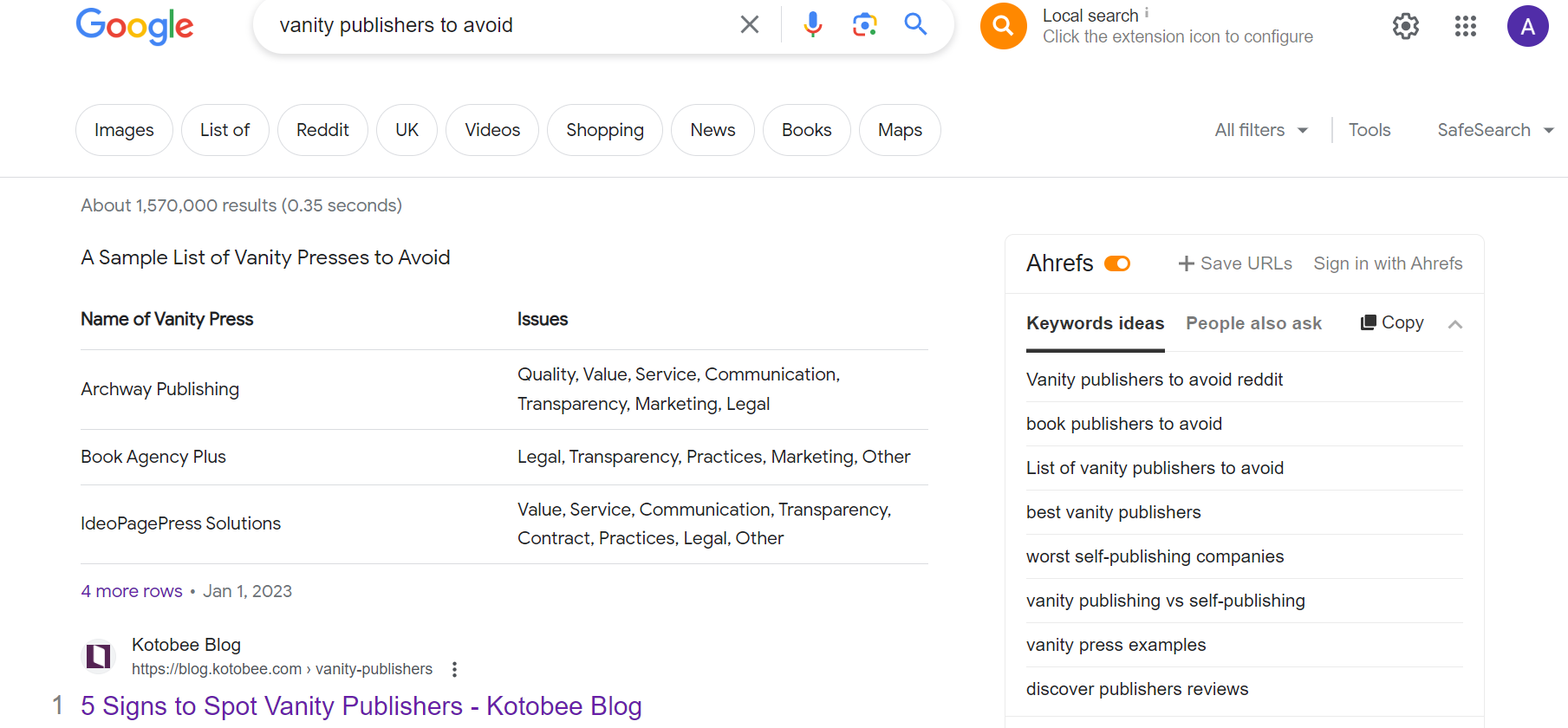Open 5 Signs to Spot Vanity Publishers link
This screenshot has height=728, width=1568.
tap(361, 705)
